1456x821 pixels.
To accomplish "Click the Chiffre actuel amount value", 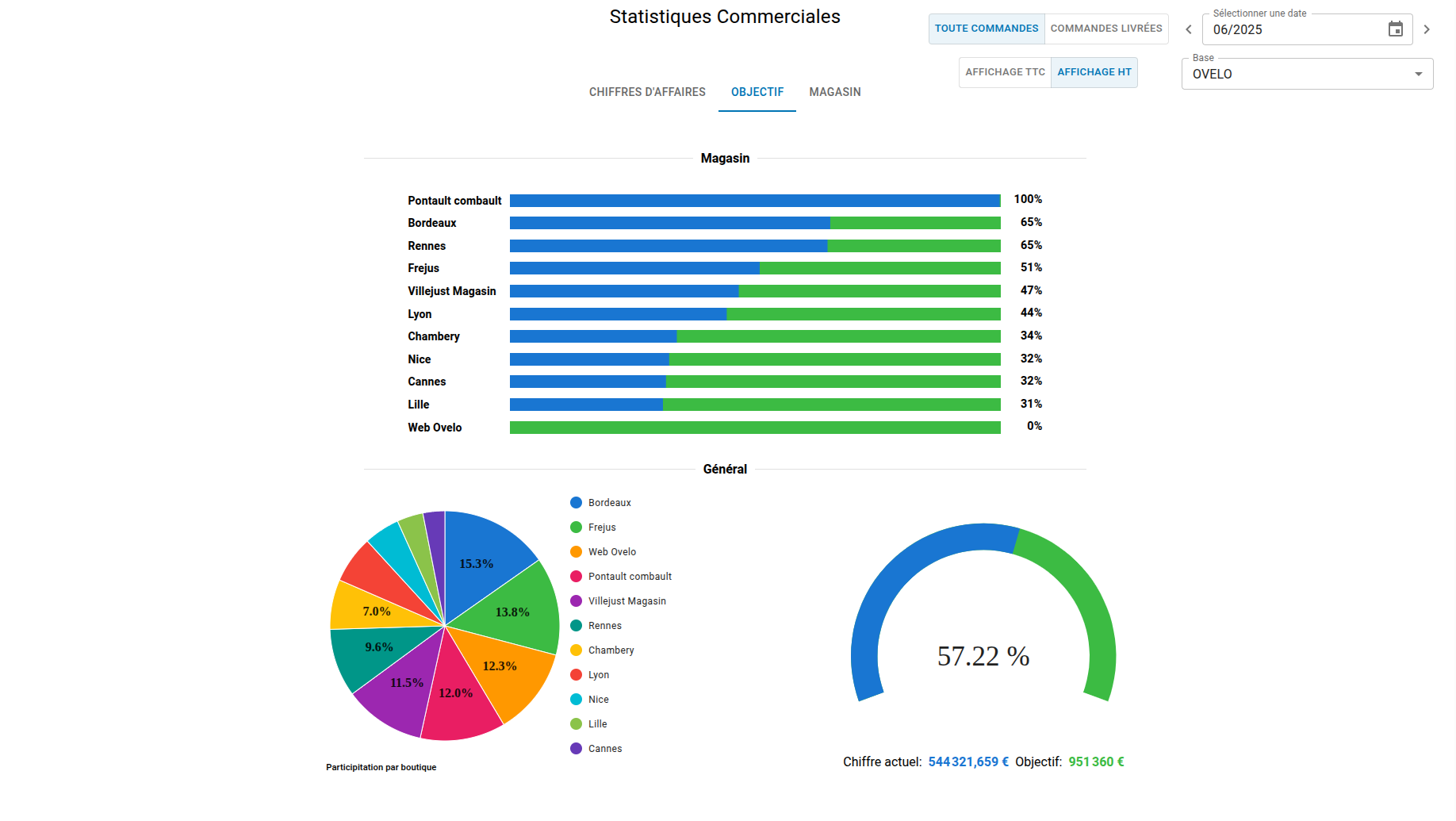I will pyautogui.click(x=967, y=761).
